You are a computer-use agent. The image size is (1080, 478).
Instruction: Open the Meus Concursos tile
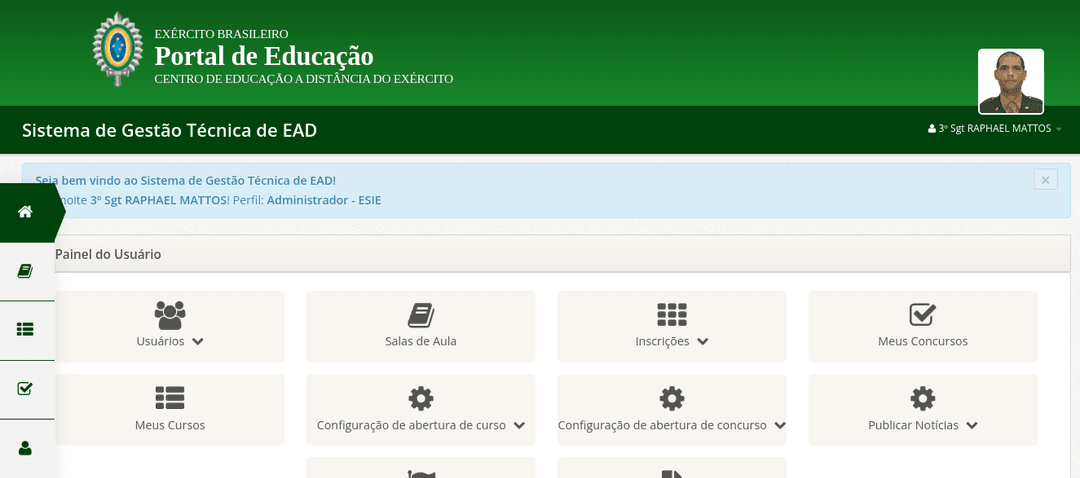922,326
